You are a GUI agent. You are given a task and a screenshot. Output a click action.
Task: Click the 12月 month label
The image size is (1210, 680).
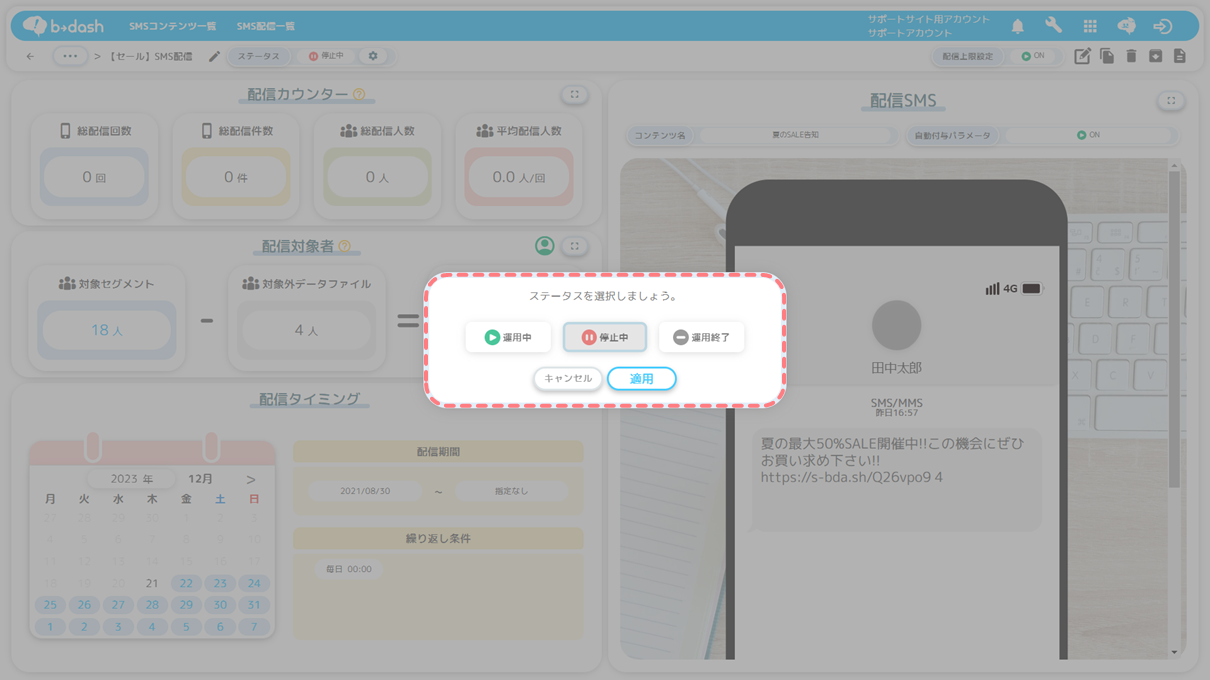(x=201, y=479)
